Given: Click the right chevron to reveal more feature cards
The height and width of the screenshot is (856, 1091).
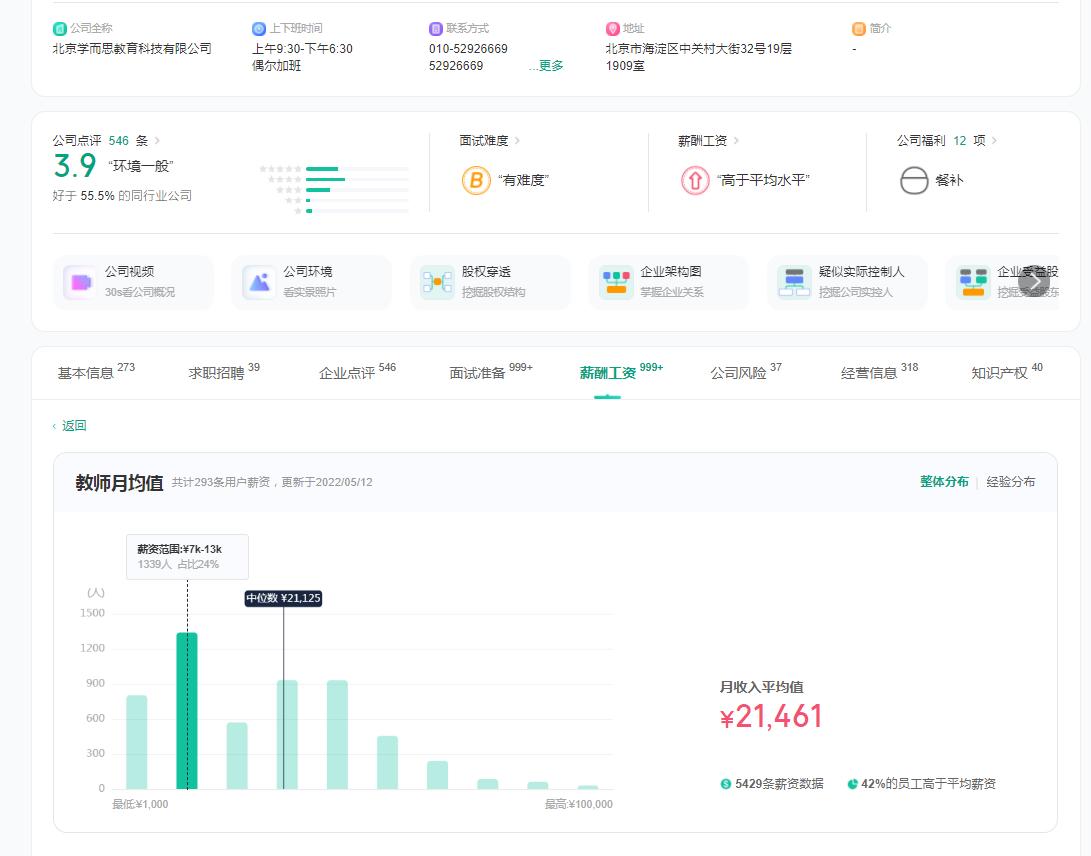Looking at the screenshot, I should click(x=1033, y=283).
